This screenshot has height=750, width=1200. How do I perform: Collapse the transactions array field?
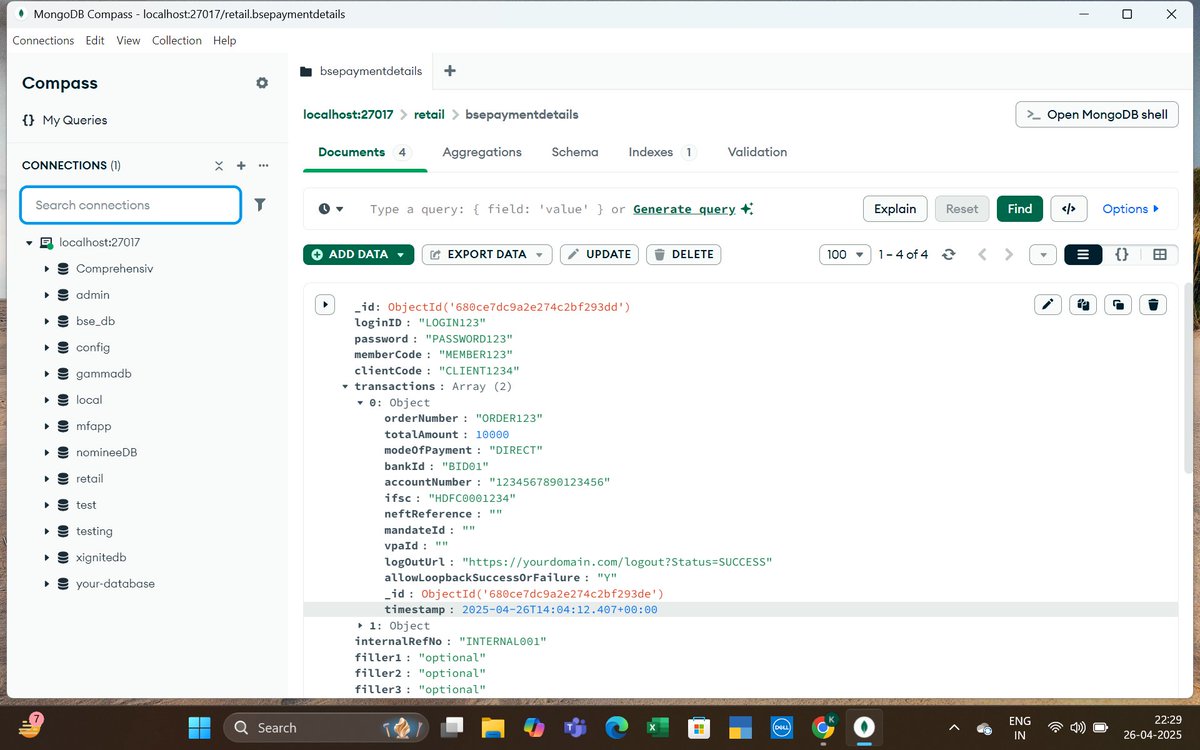click(345, 386)
